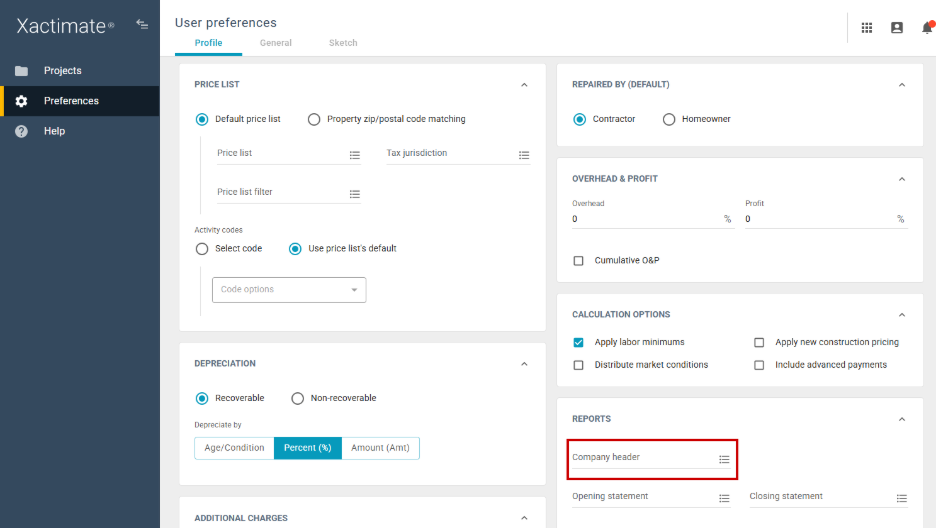Open the Company header list icon

pos(724,459)
